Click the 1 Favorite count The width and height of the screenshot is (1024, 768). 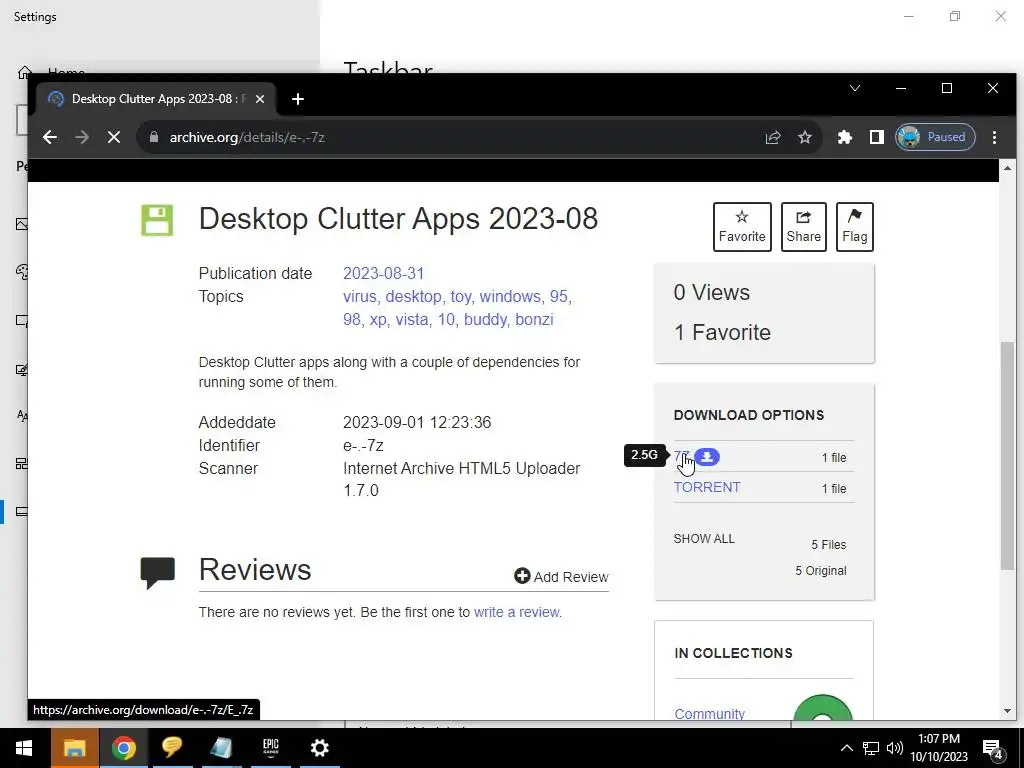722,332
